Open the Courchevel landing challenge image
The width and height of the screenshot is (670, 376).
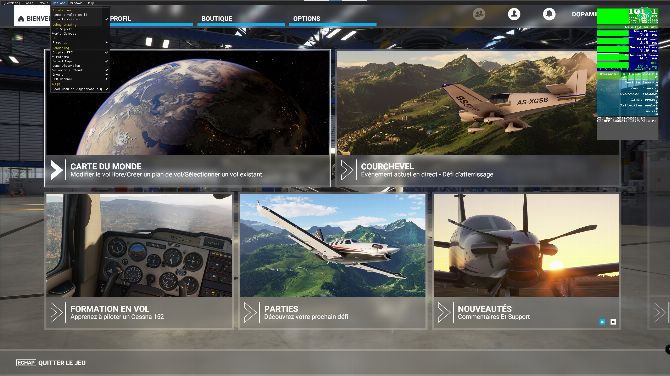477,103
